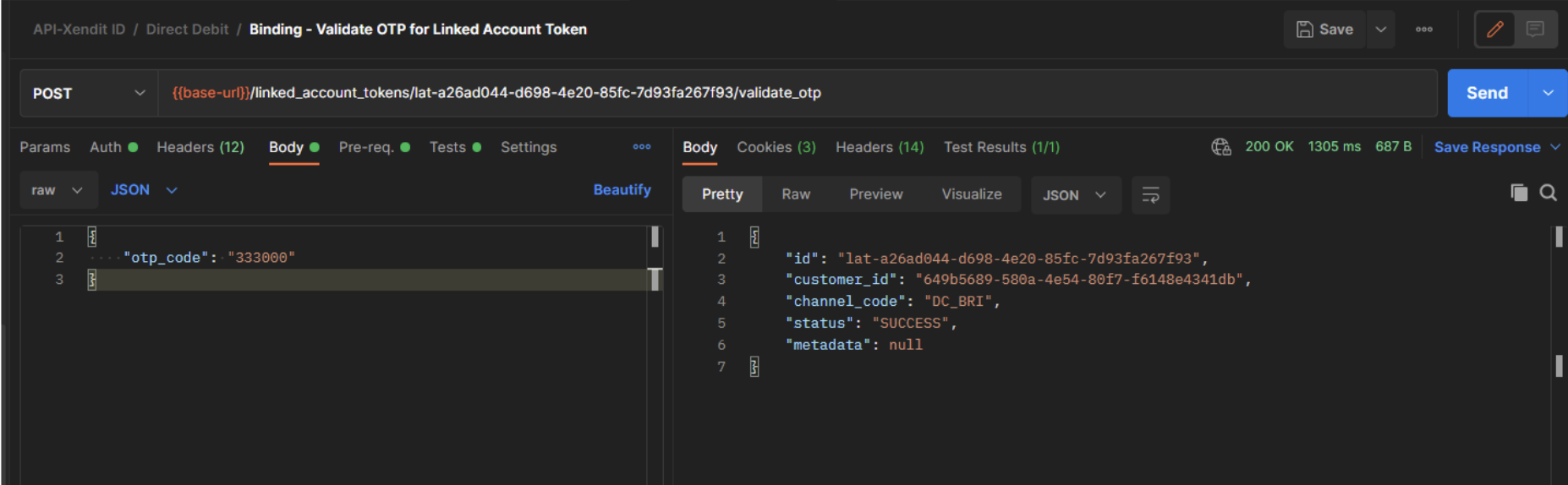Open the Tests tab
The height and width of the screenshot is (485, 1568).
[455, 147]
